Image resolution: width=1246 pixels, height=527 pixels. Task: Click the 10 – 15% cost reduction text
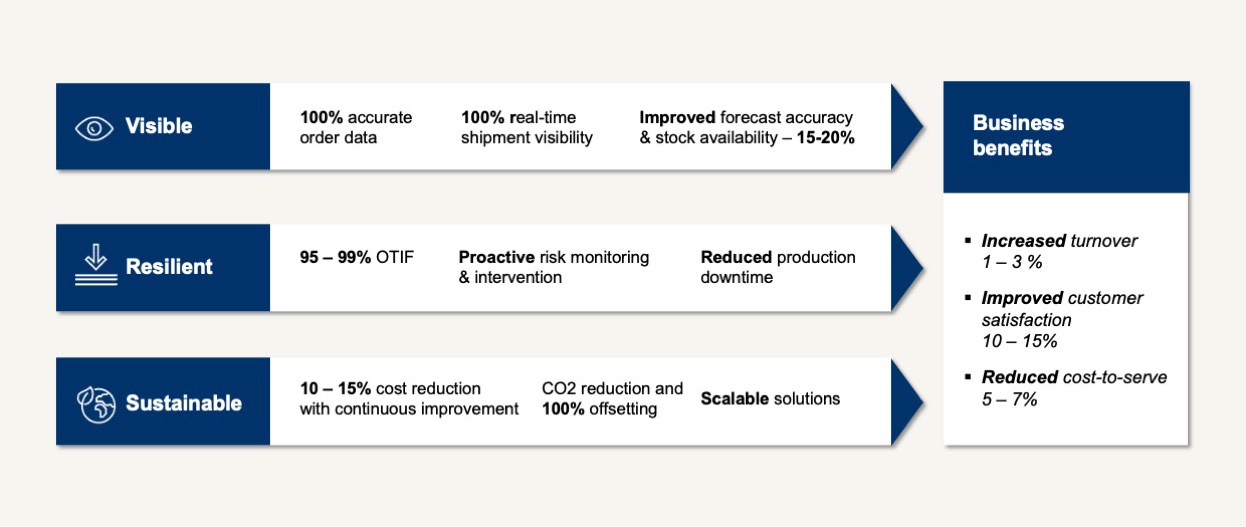409,398
